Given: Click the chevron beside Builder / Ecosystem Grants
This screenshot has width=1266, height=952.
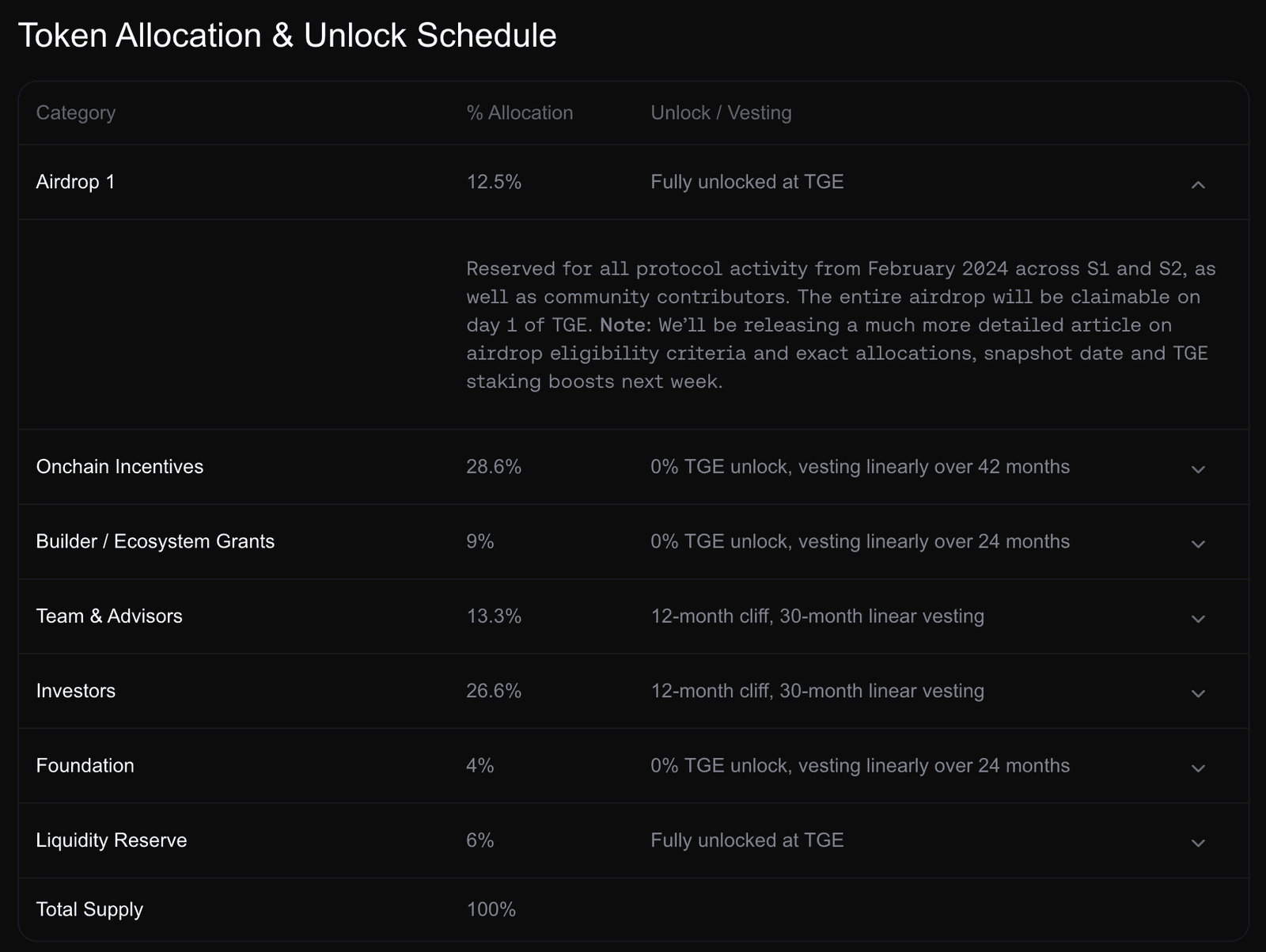Looking at the screenshot, I should [x=1200, y=542].
